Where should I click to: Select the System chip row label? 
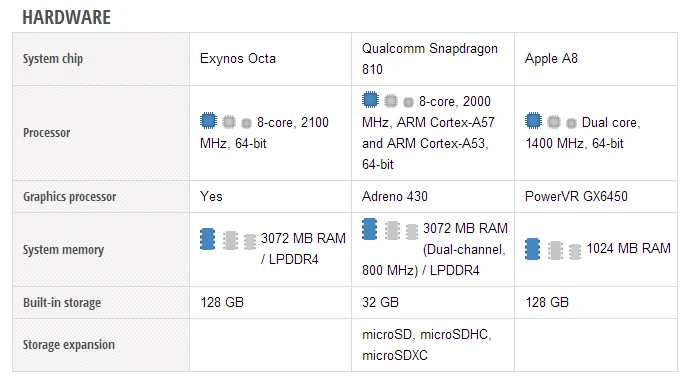[53, 59]
